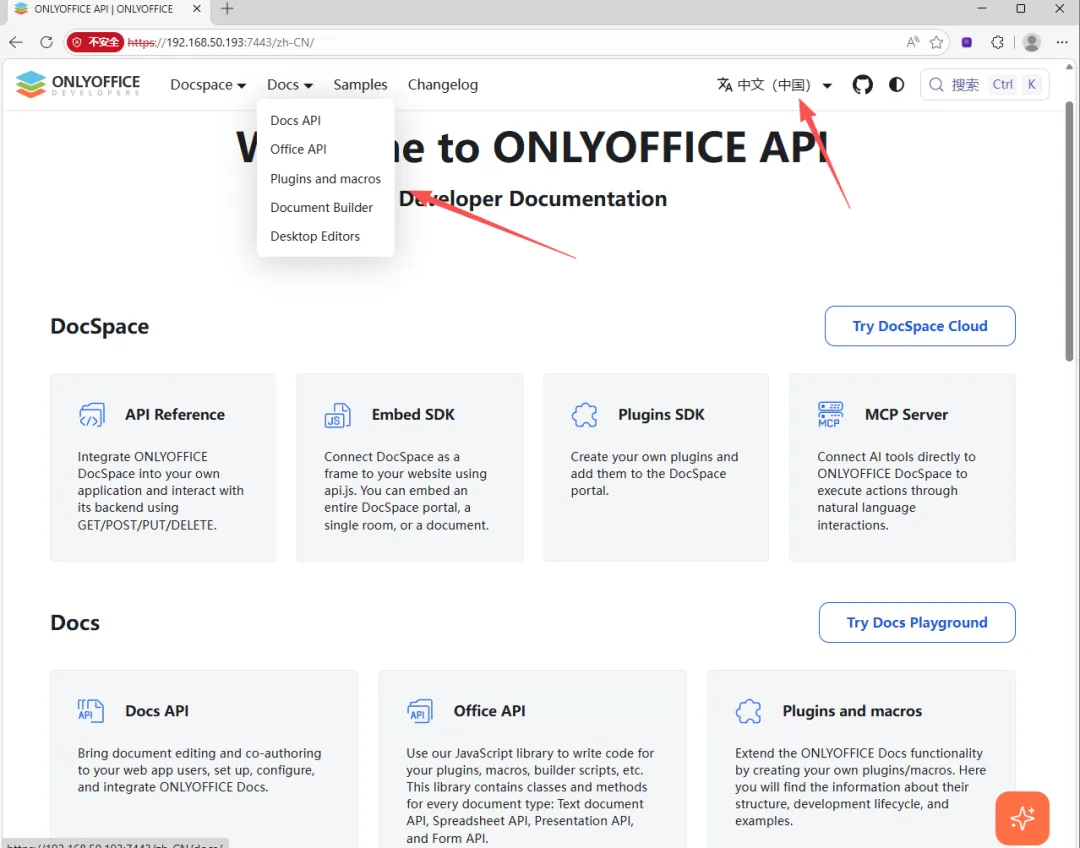Open the Embed SDK card title

[x=413, y=415]
